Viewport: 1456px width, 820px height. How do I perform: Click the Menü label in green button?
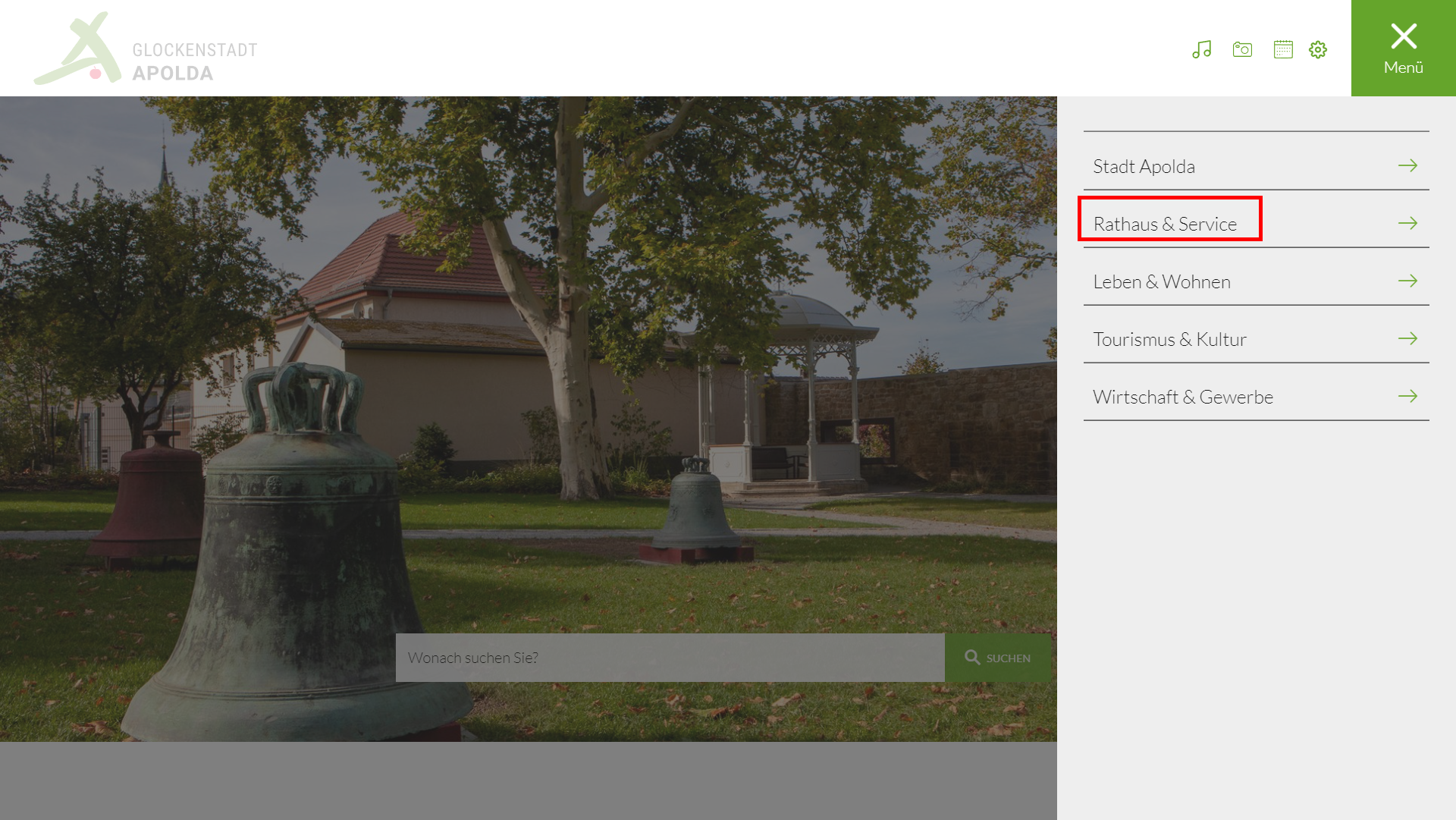1404,68
